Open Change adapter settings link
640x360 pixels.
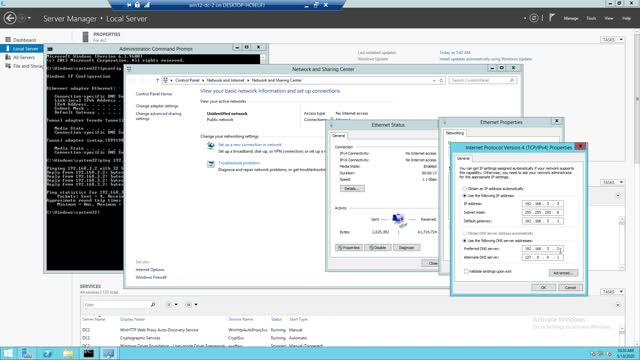pos(157,106)
